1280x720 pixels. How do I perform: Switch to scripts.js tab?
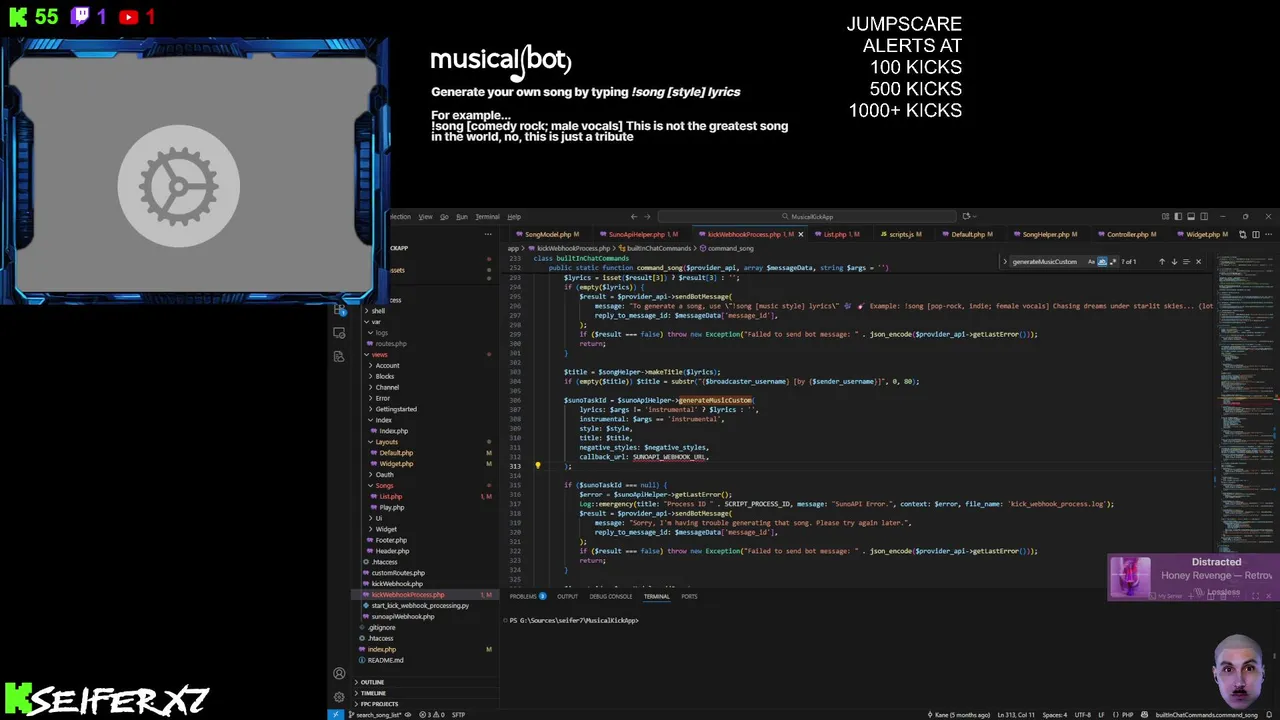coord(905,234)
